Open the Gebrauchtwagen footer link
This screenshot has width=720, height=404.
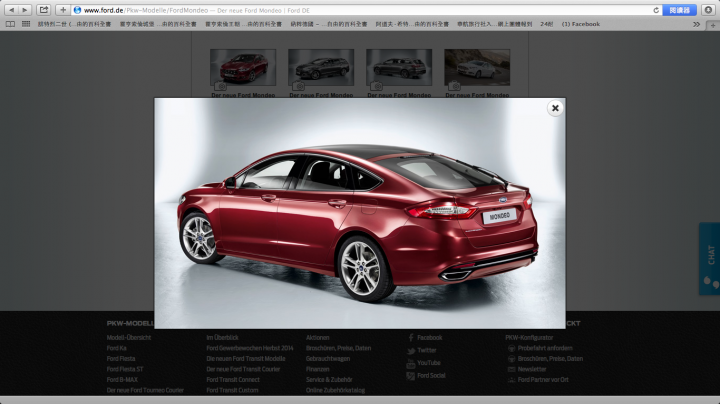328,359
